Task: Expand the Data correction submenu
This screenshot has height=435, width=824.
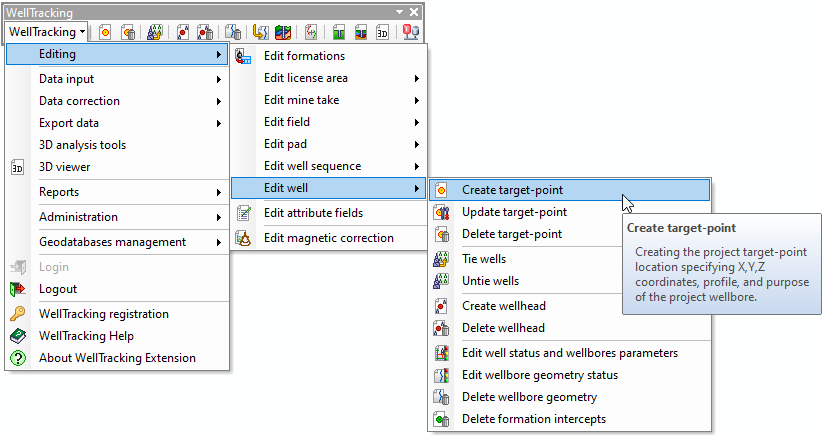Action: [x=117, y=101]
